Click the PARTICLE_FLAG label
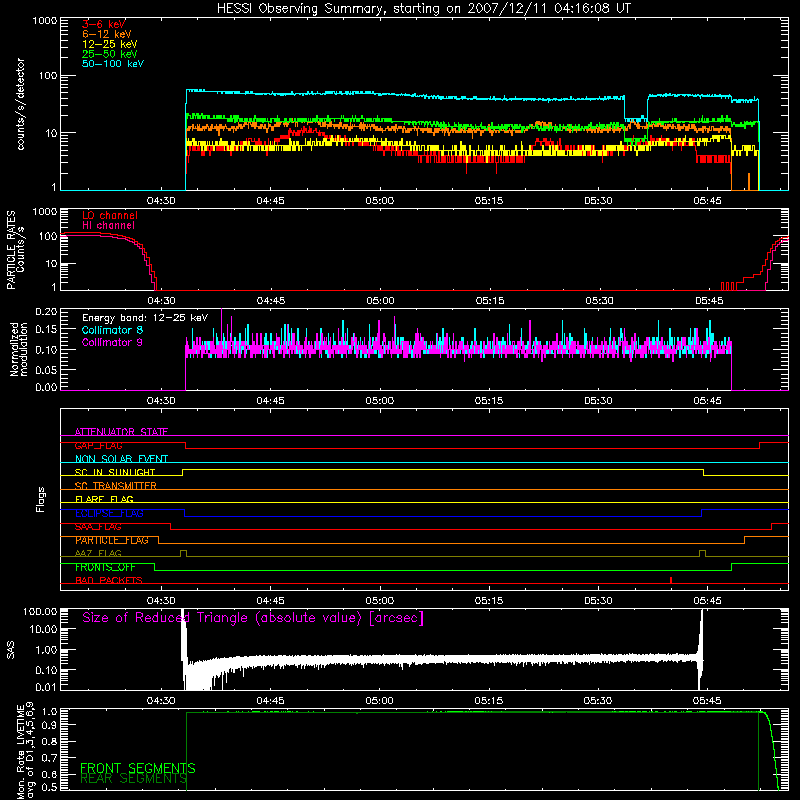The width and height of the screenshot is (800, 800). click(112, 540)
